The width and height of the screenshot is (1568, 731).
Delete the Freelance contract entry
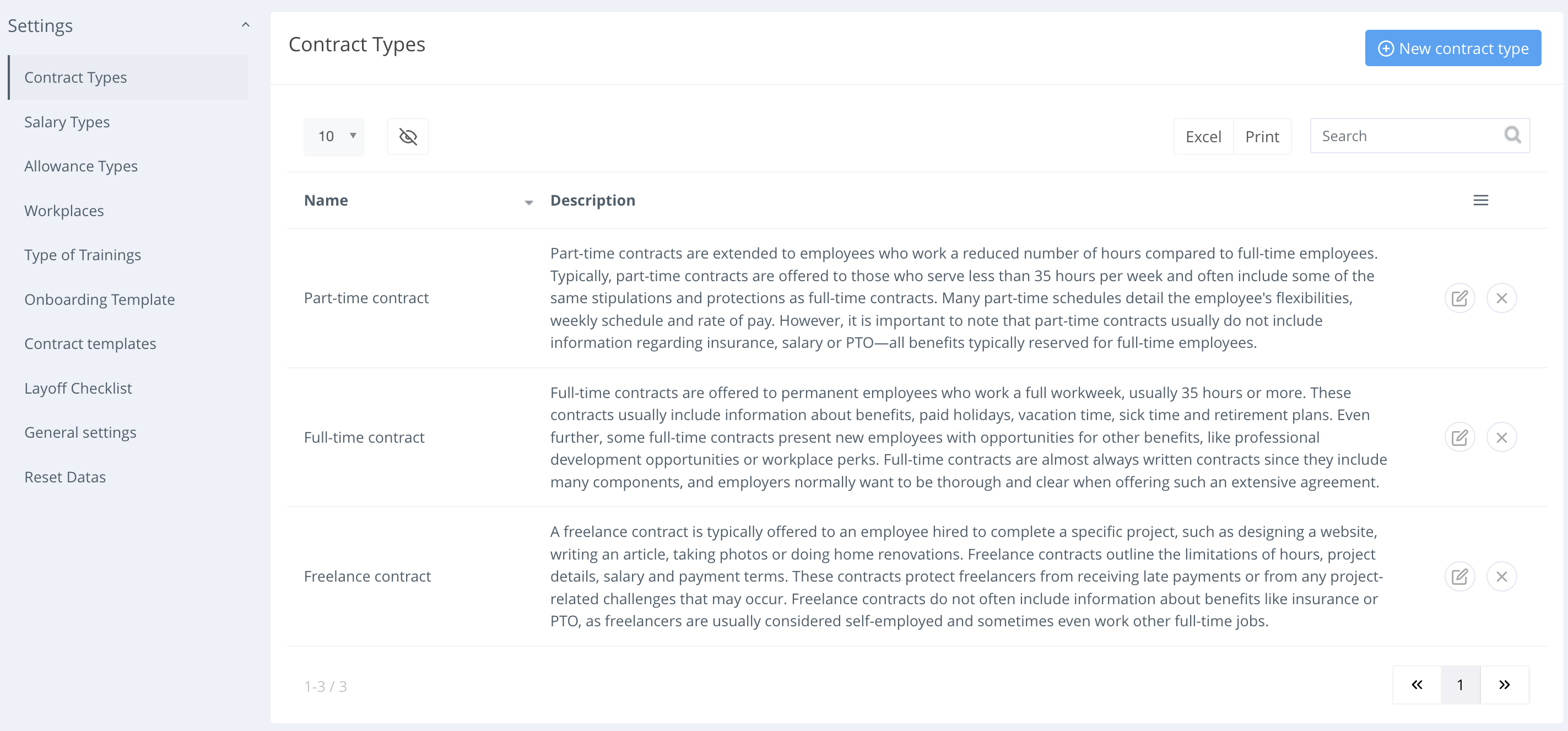(x=1501, y=576)
